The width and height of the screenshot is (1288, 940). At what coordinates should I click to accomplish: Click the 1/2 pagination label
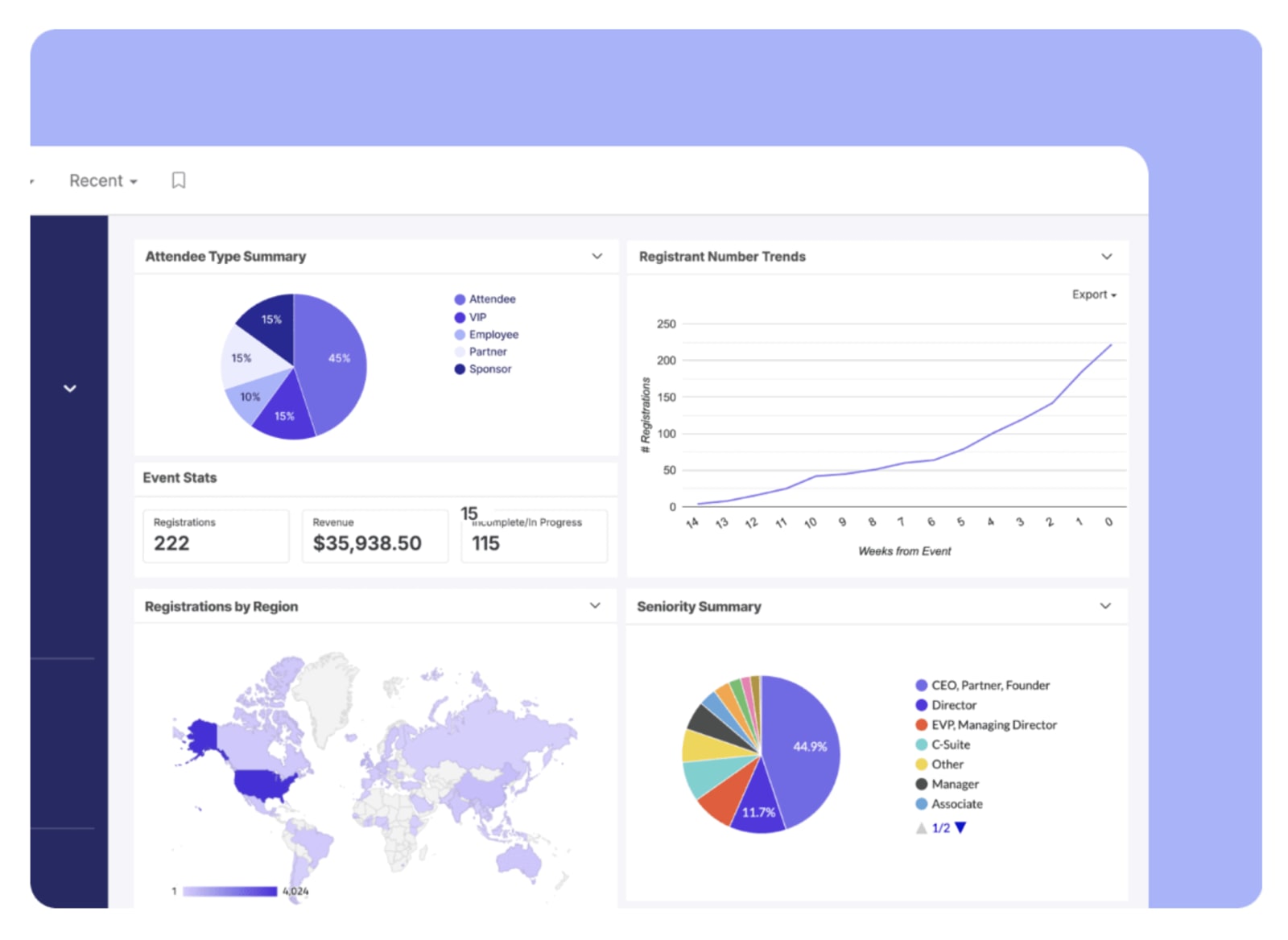[940, 827]
